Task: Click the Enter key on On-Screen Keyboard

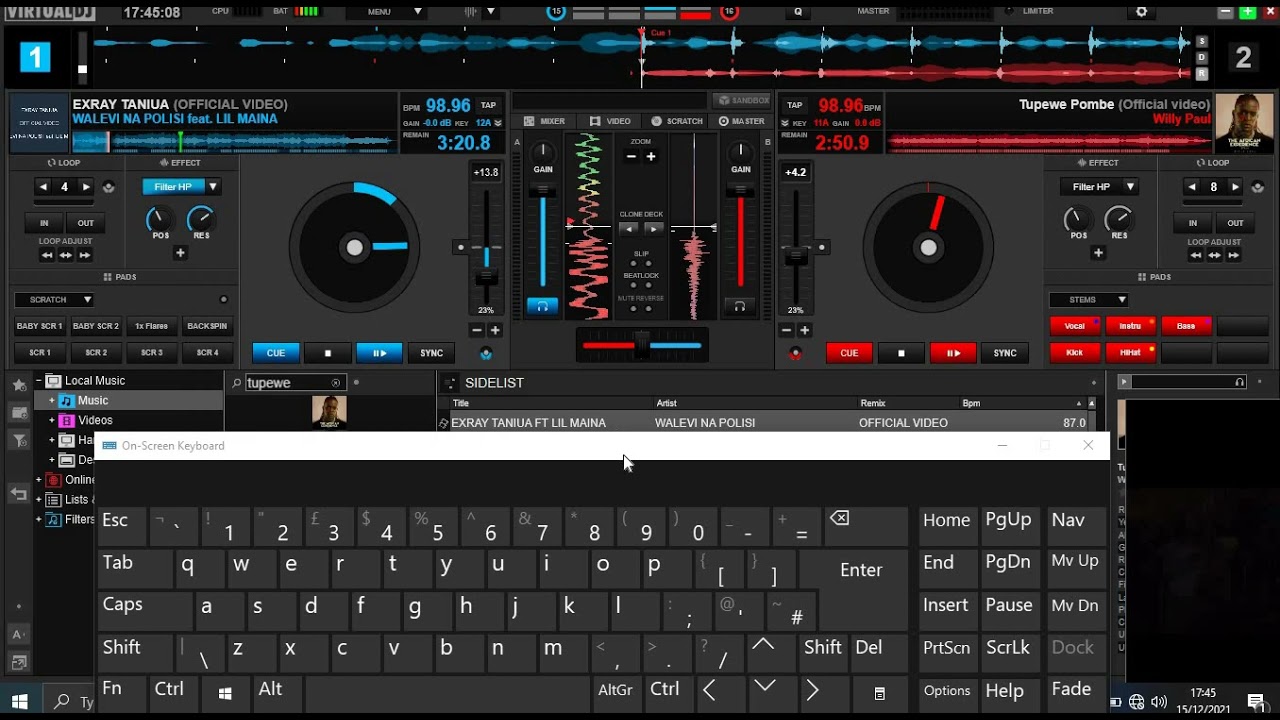Action: 861,571
